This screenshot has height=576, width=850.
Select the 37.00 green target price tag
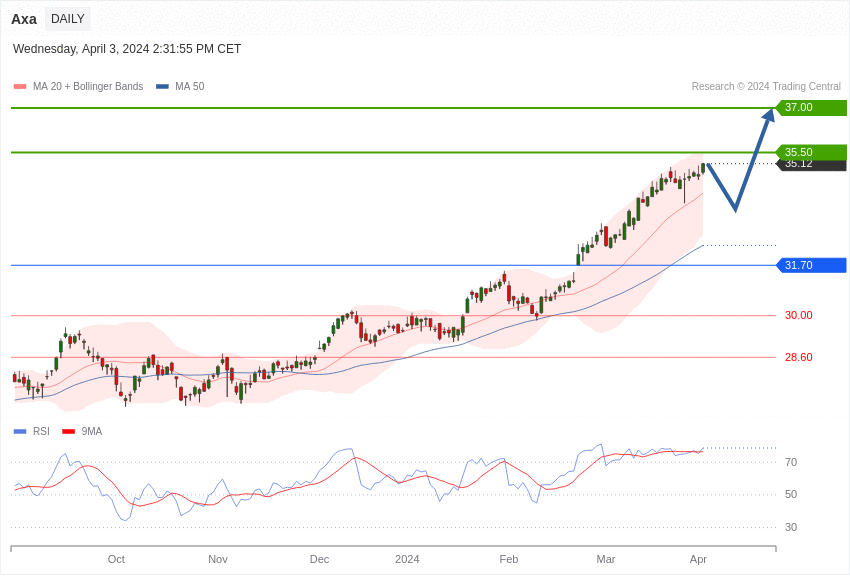(x=811, y=108)
